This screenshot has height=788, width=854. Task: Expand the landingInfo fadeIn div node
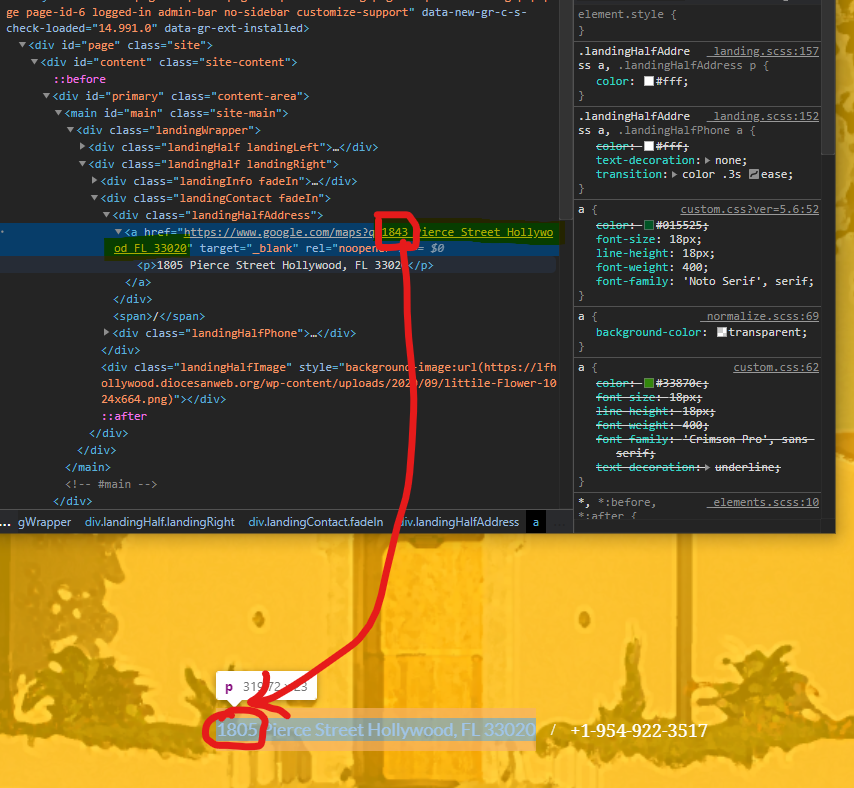pyautogui.click(x=95, y=181)
